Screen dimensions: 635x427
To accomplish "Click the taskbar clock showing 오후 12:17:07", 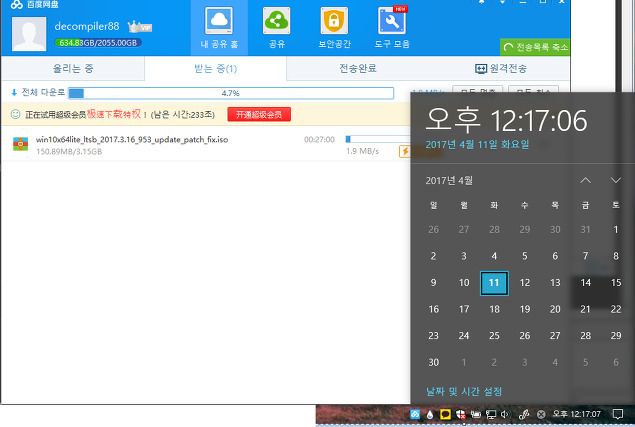I will [576, 414].
